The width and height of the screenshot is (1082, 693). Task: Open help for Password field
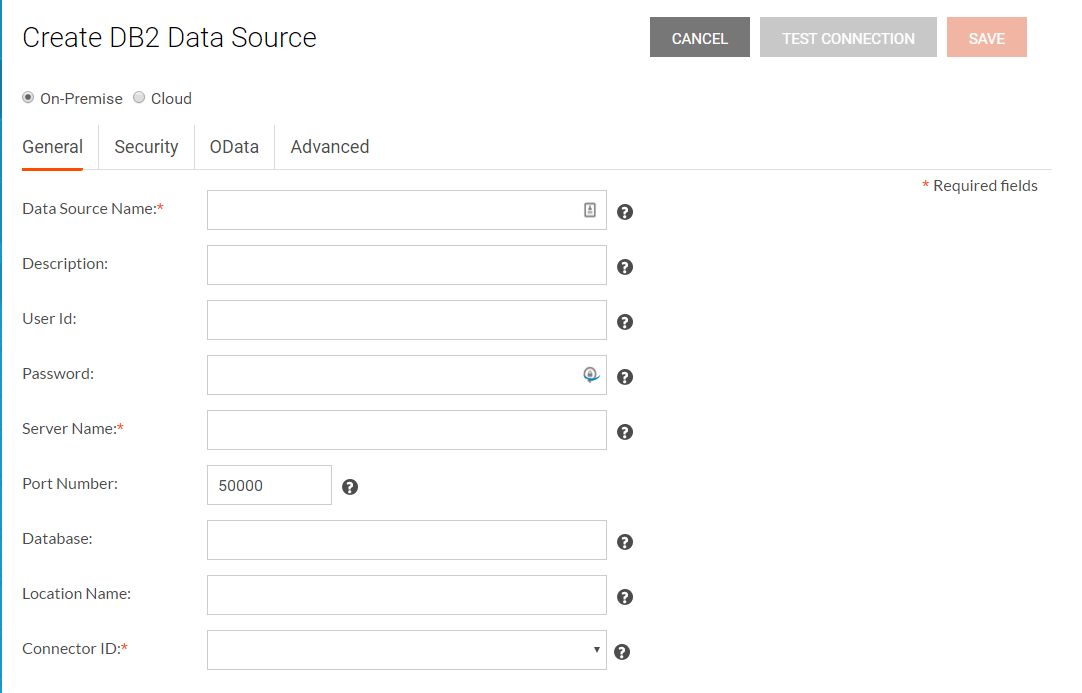pos(624,377)
